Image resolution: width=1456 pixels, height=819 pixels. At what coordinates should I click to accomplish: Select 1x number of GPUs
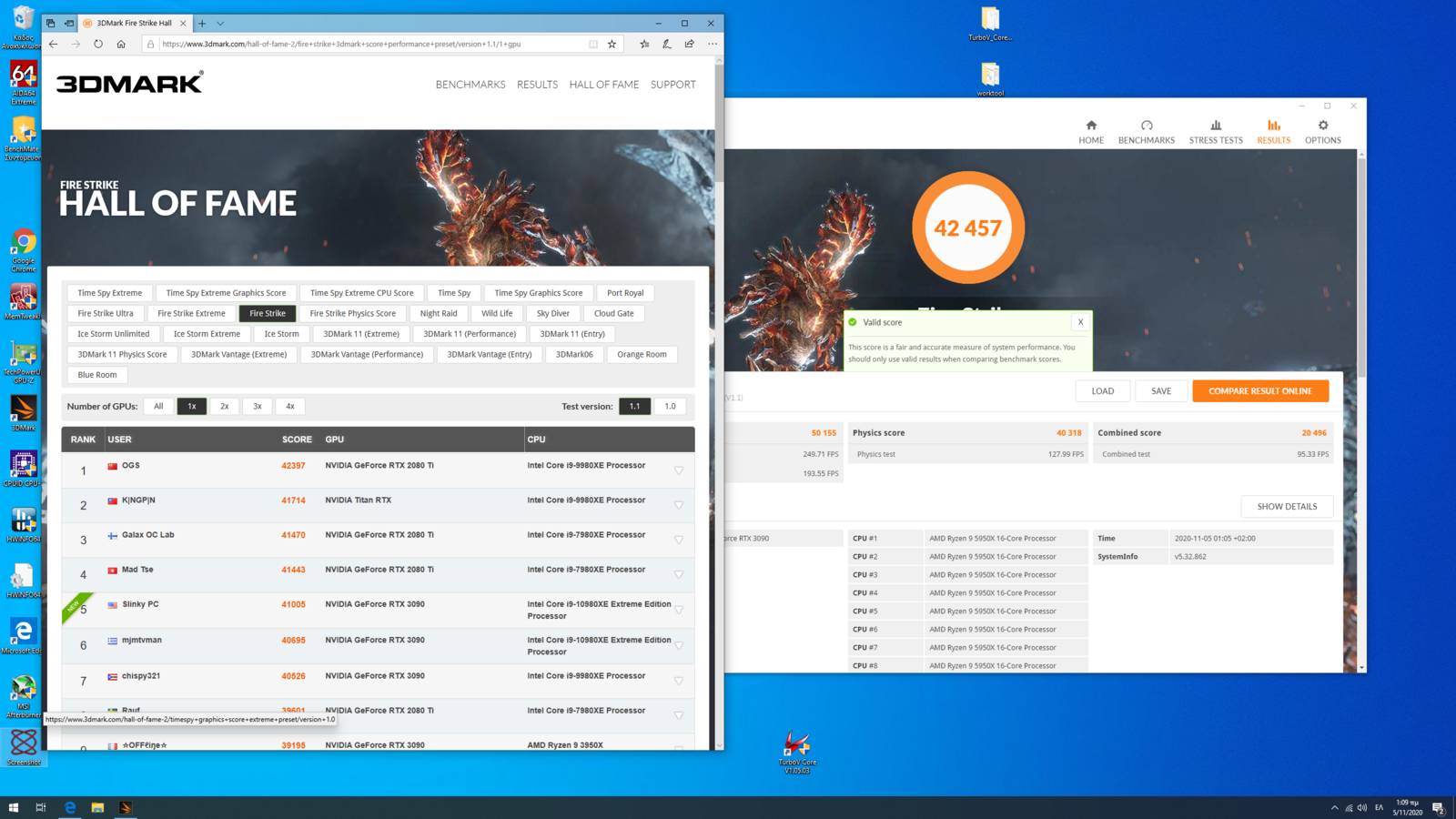[x=192, y=407]
